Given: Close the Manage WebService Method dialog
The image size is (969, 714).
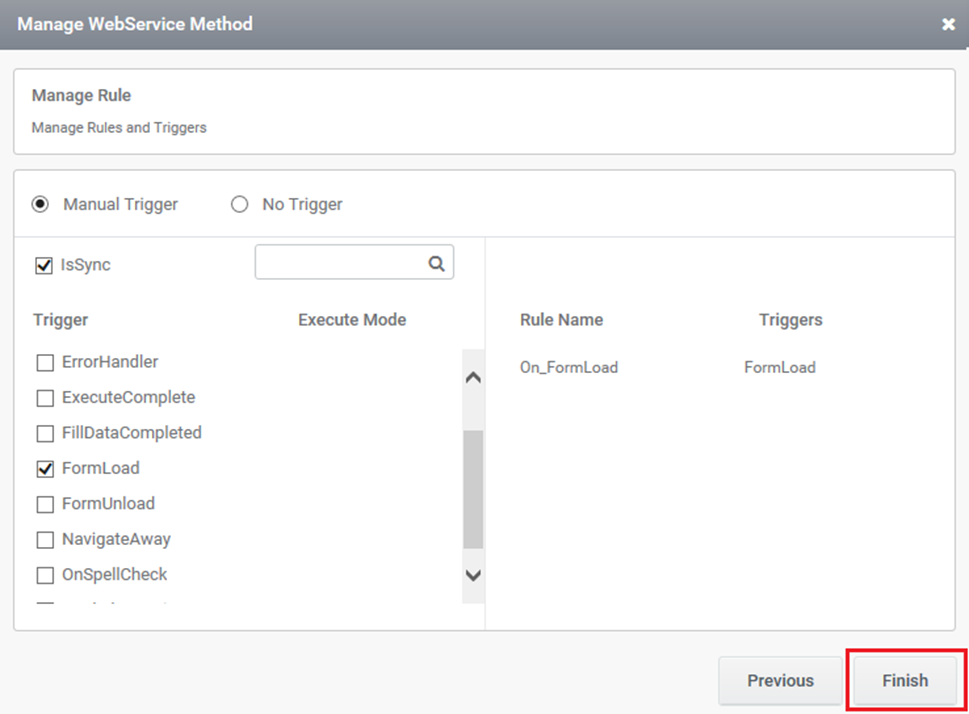Looking at the screenshot, I should 948,24.
